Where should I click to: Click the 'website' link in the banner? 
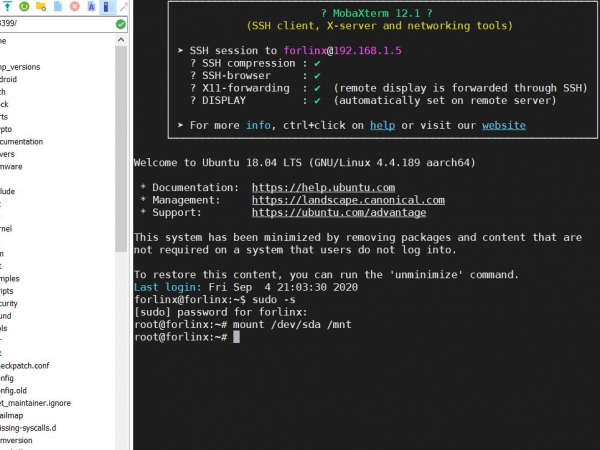(503, 125)
